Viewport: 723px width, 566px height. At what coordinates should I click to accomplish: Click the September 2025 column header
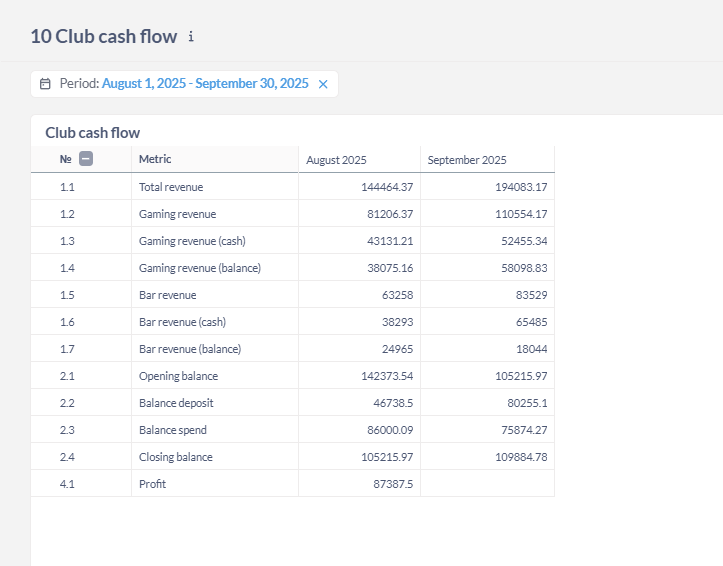[467, 160]
